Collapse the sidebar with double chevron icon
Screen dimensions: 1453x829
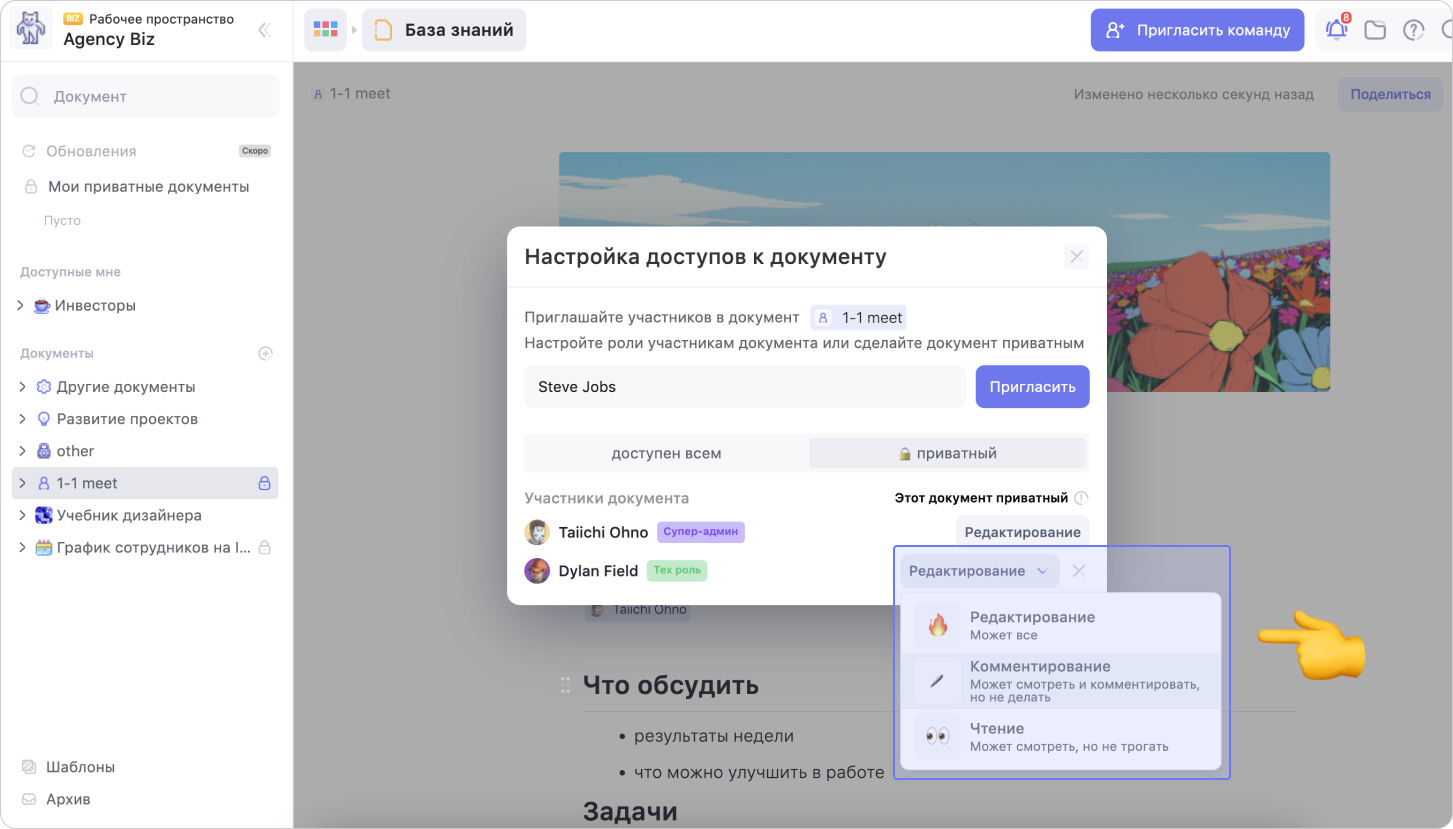click(x=264, y=30)
